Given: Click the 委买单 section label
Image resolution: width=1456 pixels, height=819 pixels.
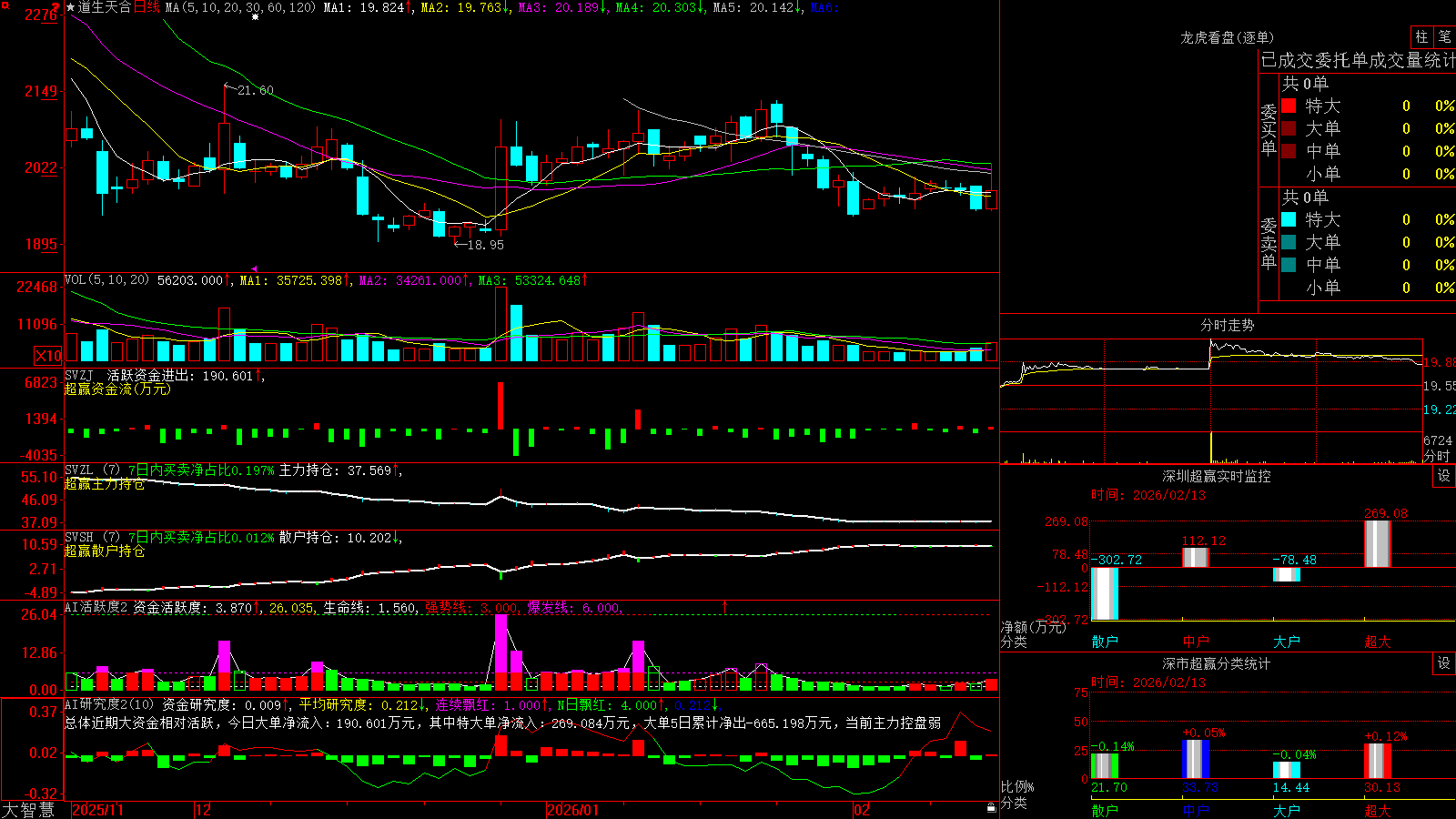Looking at the screenshot, I should pyautogui.click(x=1269, y=130).
